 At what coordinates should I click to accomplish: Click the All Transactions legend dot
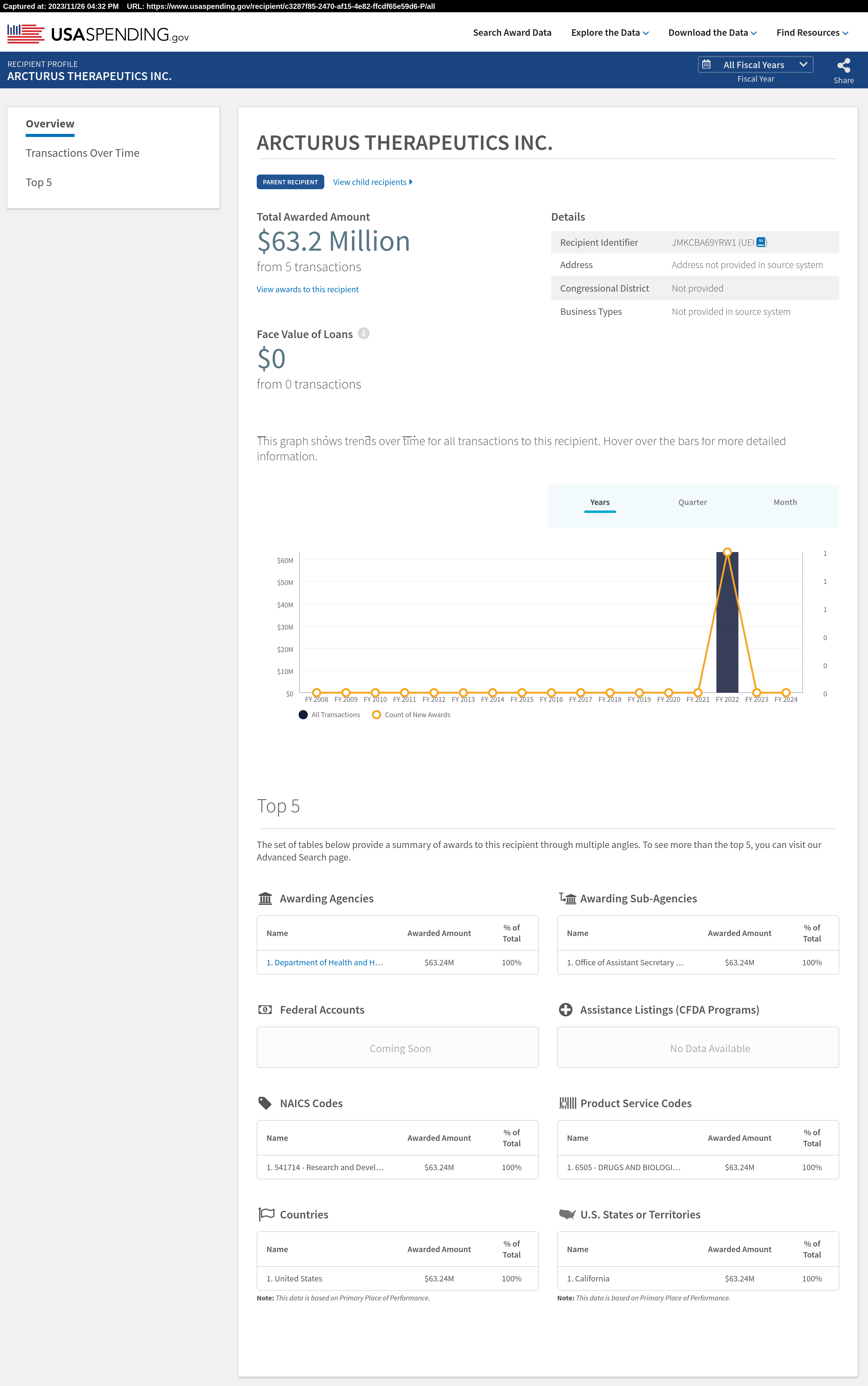click(303, 715)
